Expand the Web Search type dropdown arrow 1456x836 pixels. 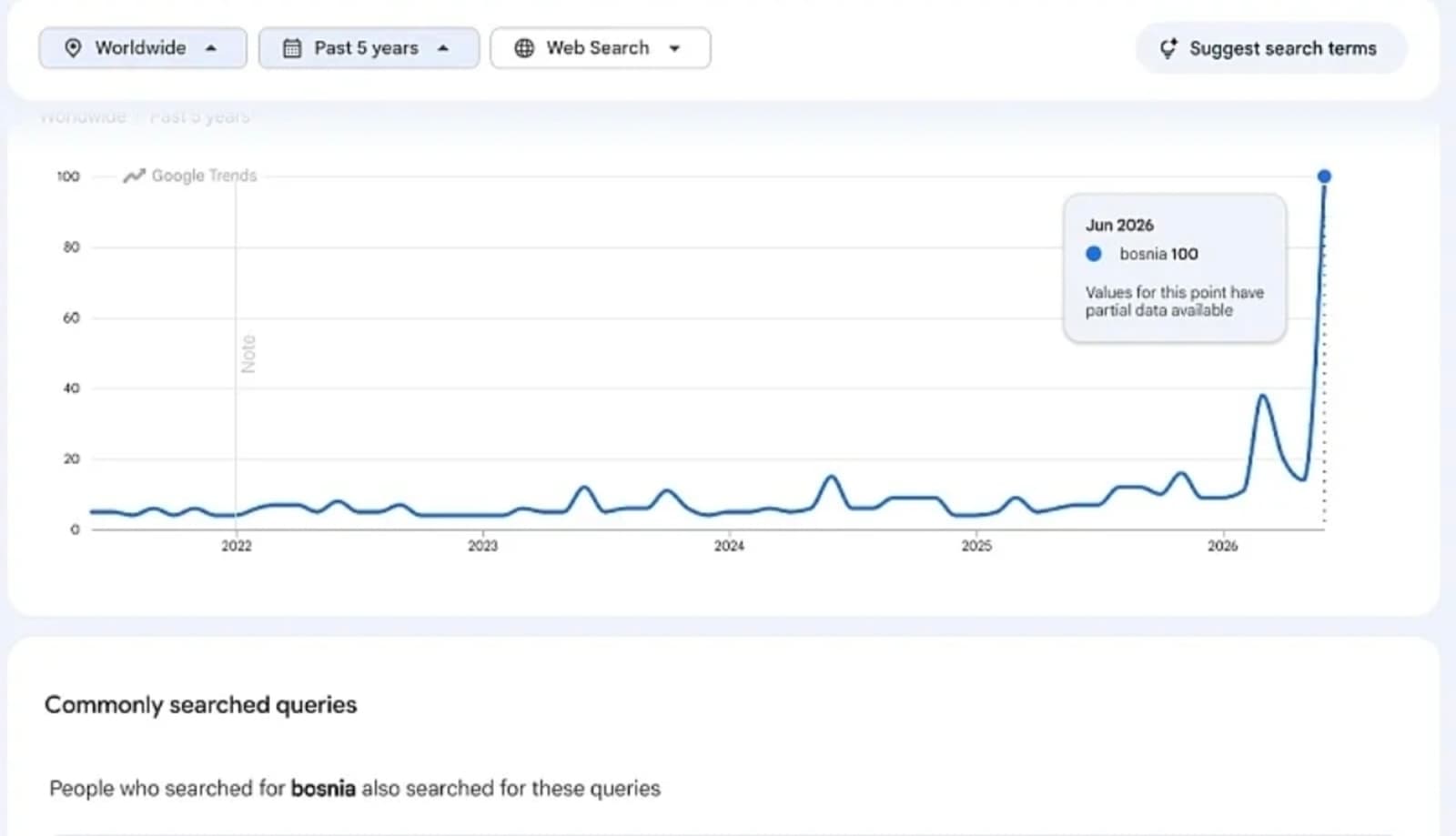674,48
